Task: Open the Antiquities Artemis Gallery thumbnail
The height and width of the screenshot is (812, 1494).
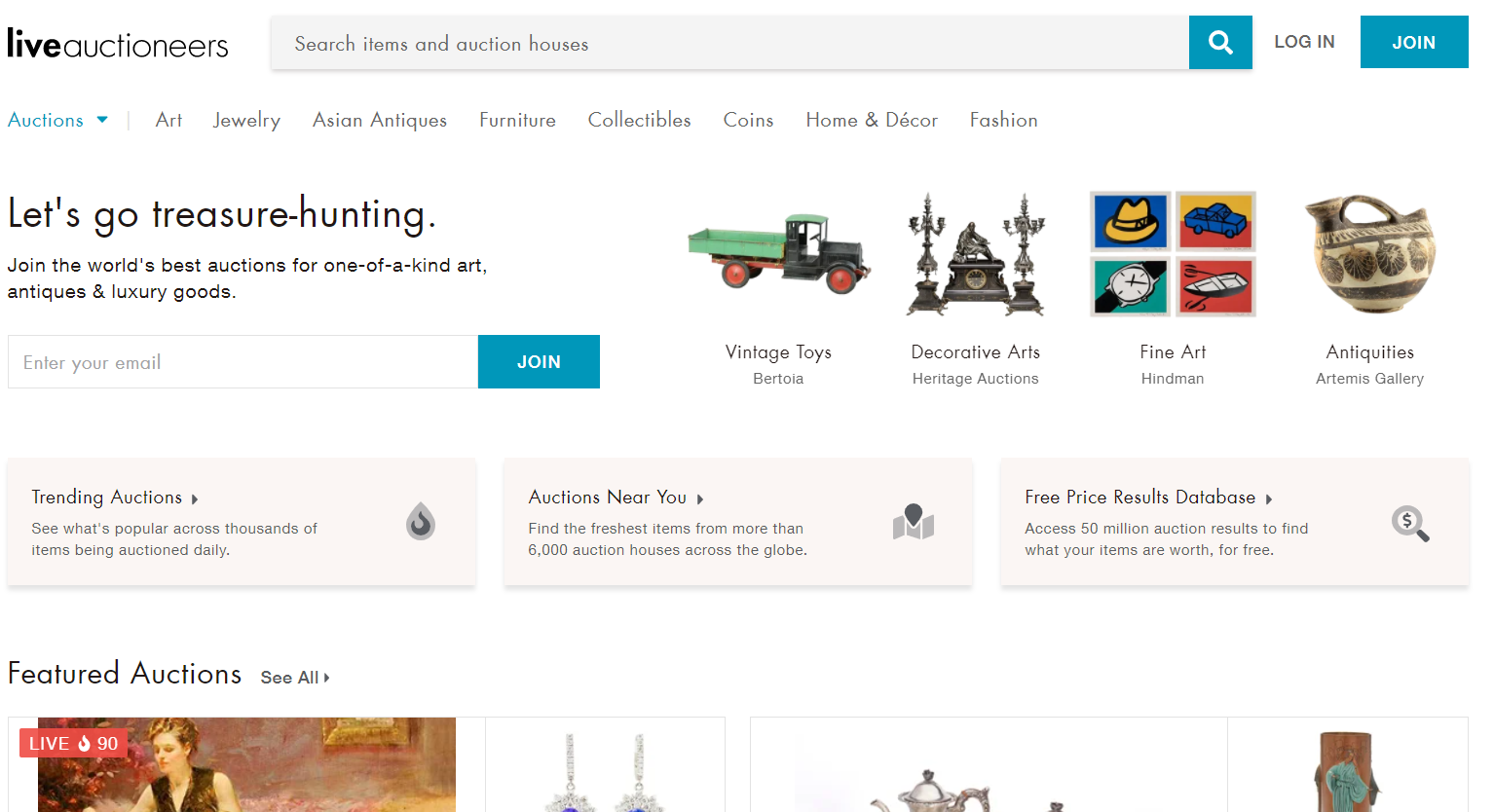Action: click(1369, 253)
